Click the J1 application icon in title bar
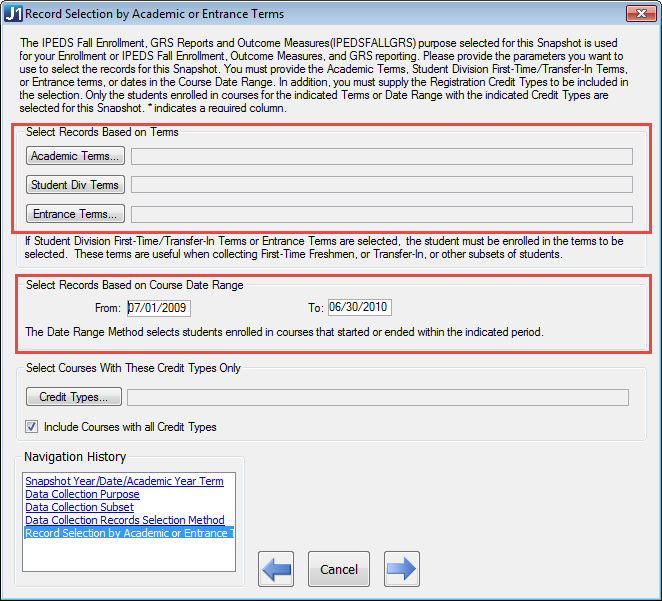Viewport: 662px width, 601px height. 13,14
